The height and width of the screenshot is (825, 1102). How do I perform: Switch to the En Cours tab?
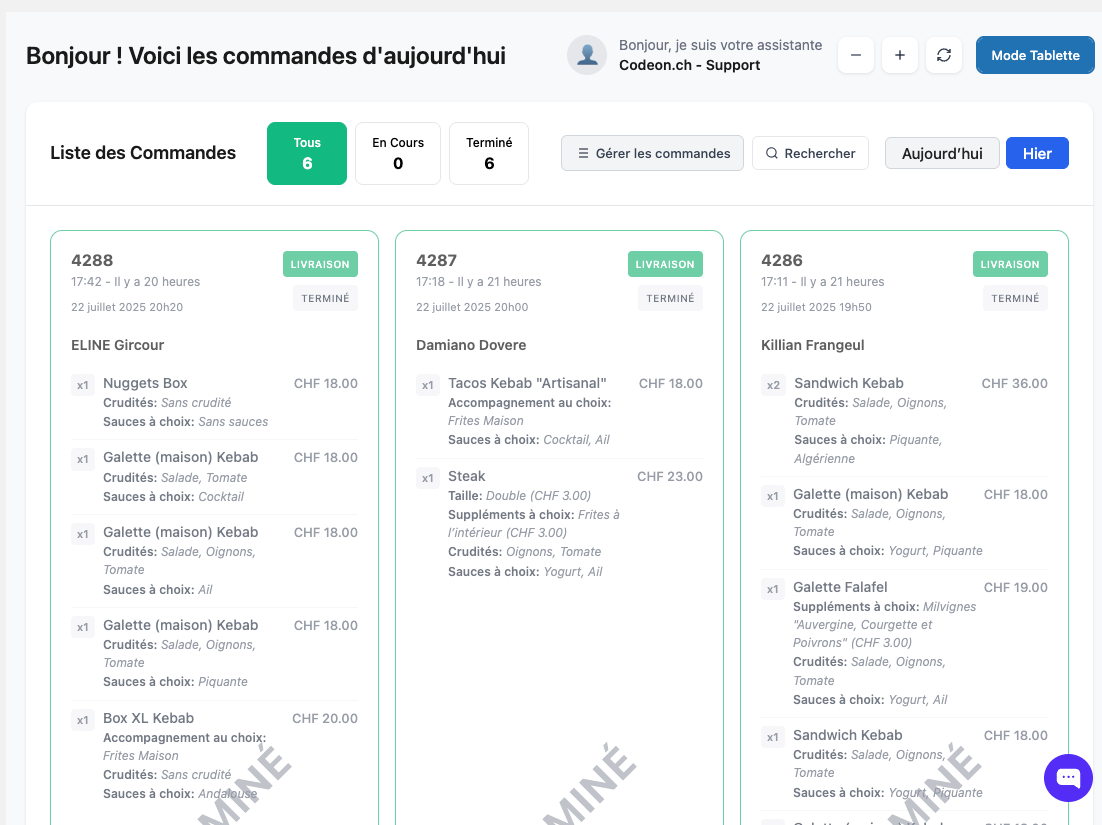[398, 153]
